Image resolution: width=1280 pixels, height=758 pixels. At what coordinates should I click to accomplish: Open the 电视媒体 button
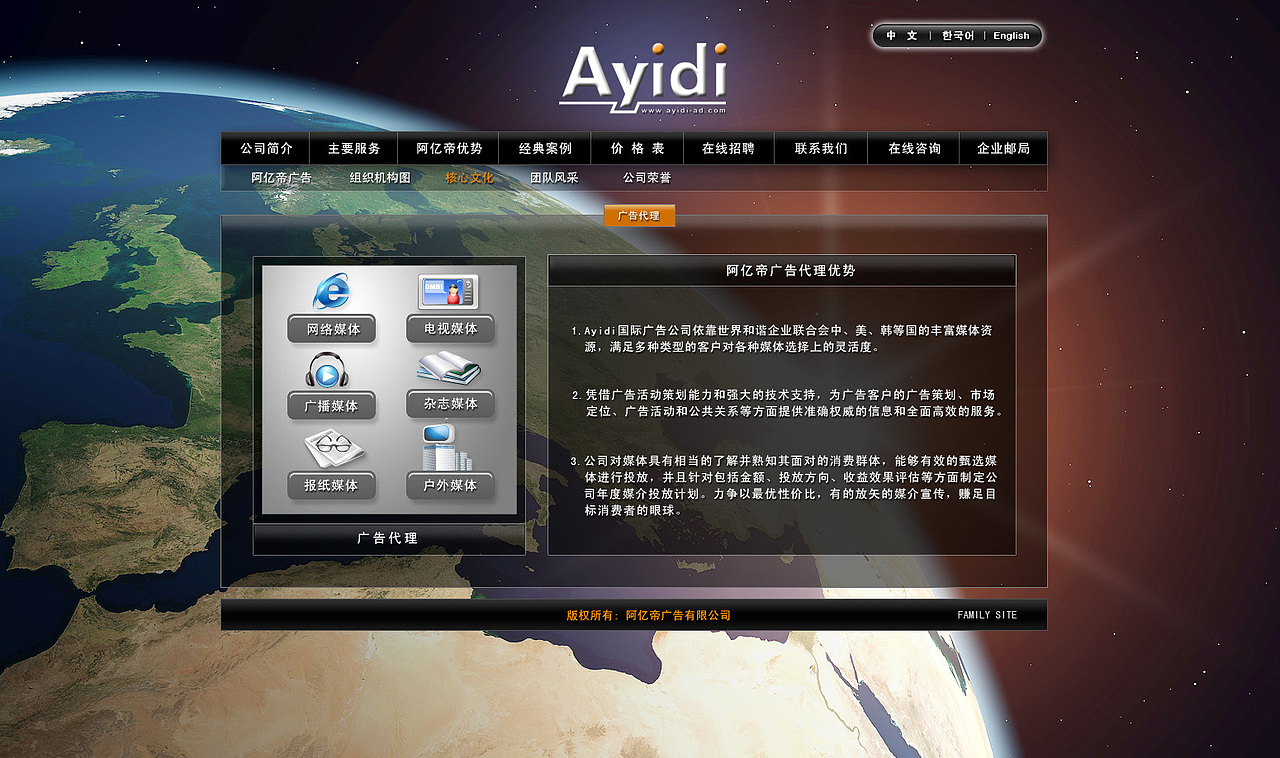pos(450,328)
